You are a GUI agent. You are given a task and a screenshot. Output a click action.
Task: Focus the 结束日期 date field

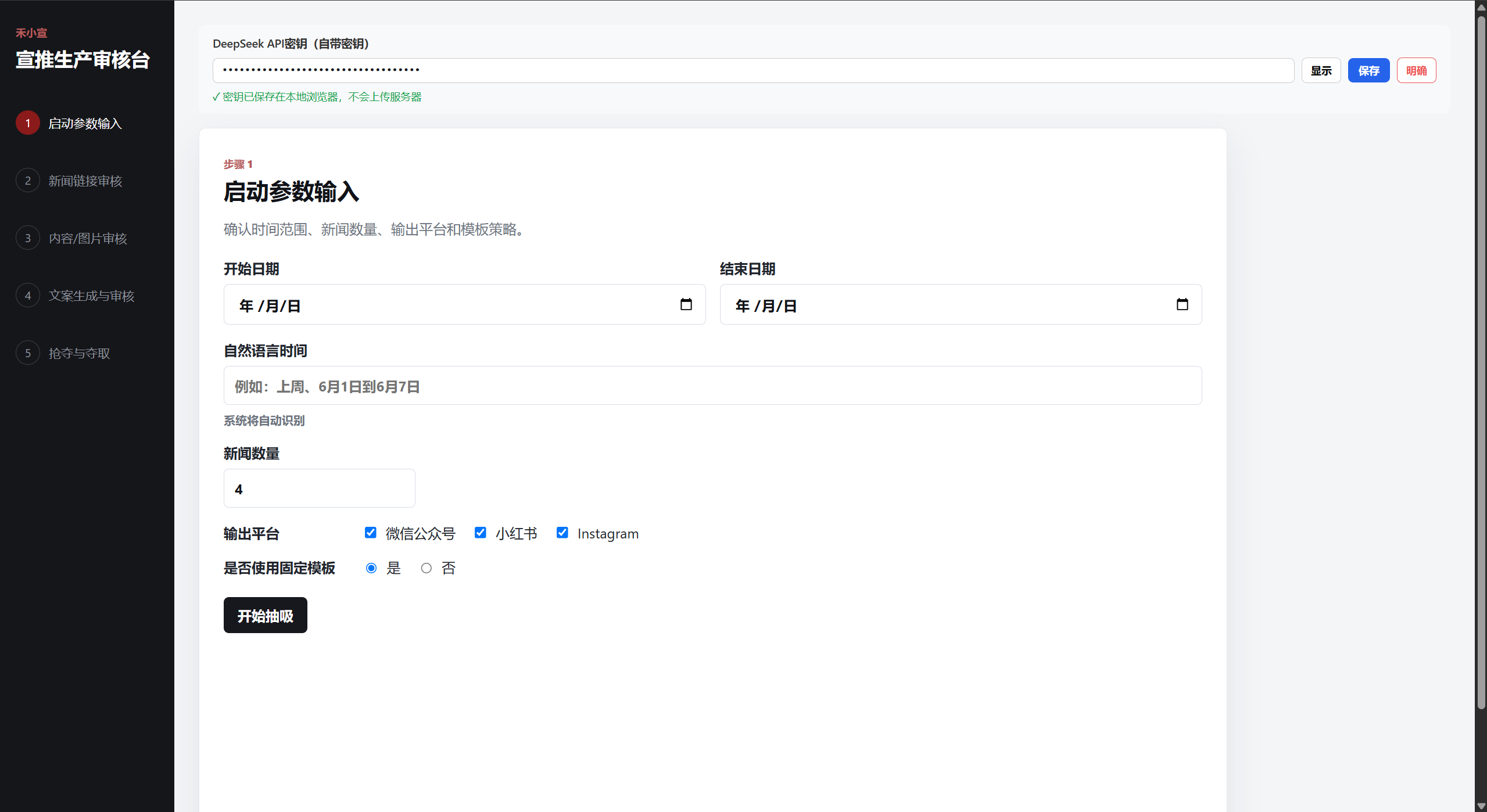point(961,304)
